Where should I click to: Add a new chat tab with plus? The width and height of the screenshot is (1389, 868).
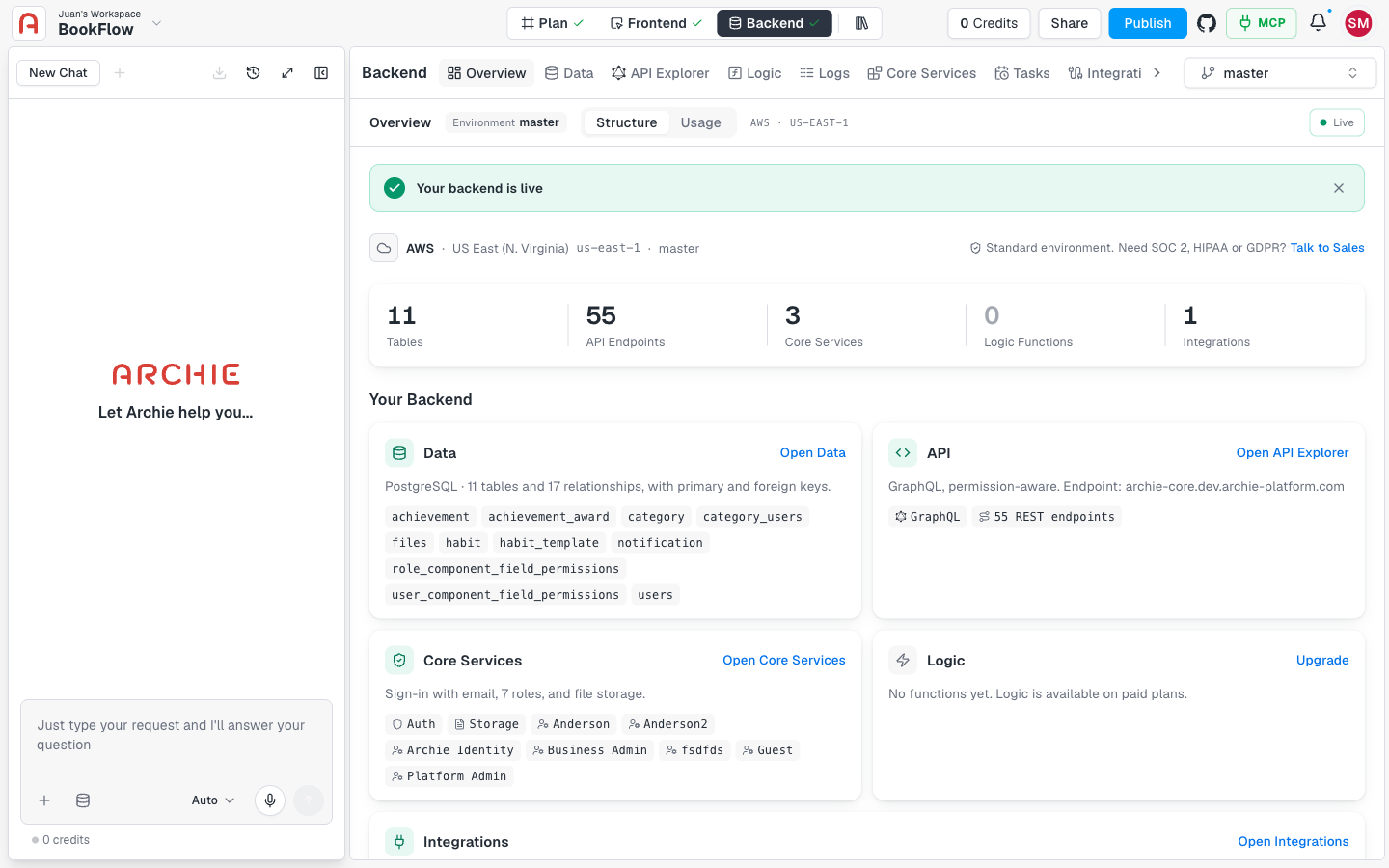pyautogui.click(x=120, y=73)
